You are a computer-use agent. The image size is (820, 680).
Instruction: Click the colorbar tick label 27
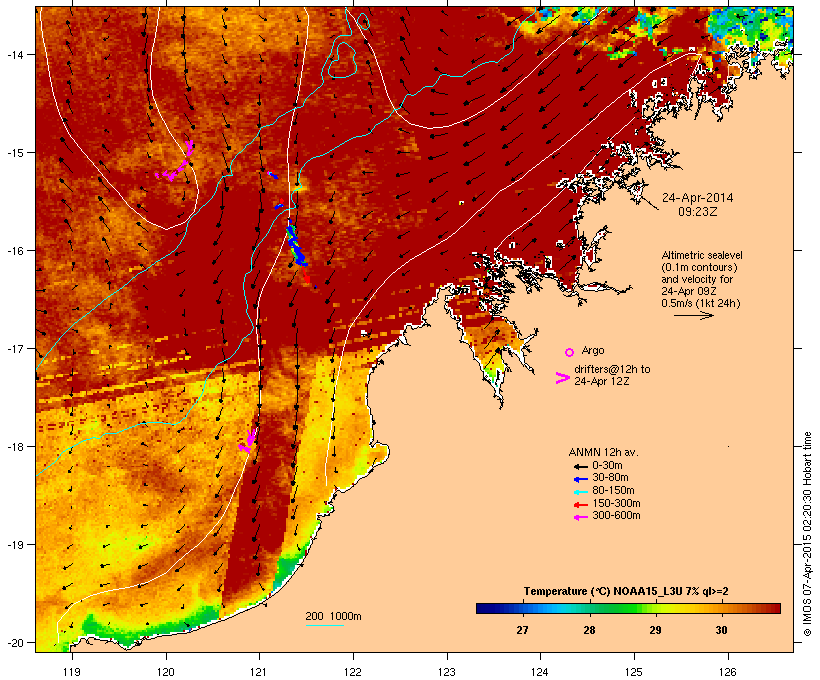522,630
